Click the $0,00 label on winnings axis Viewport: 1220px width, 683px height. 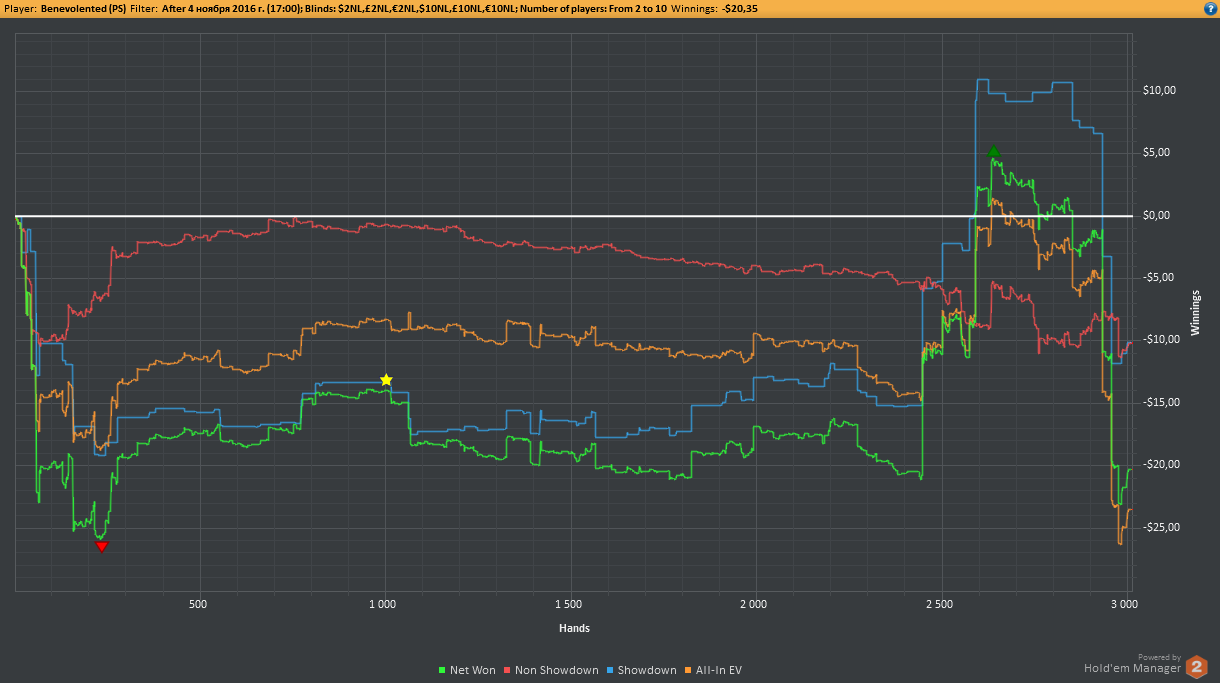(x=1156, y=215)
